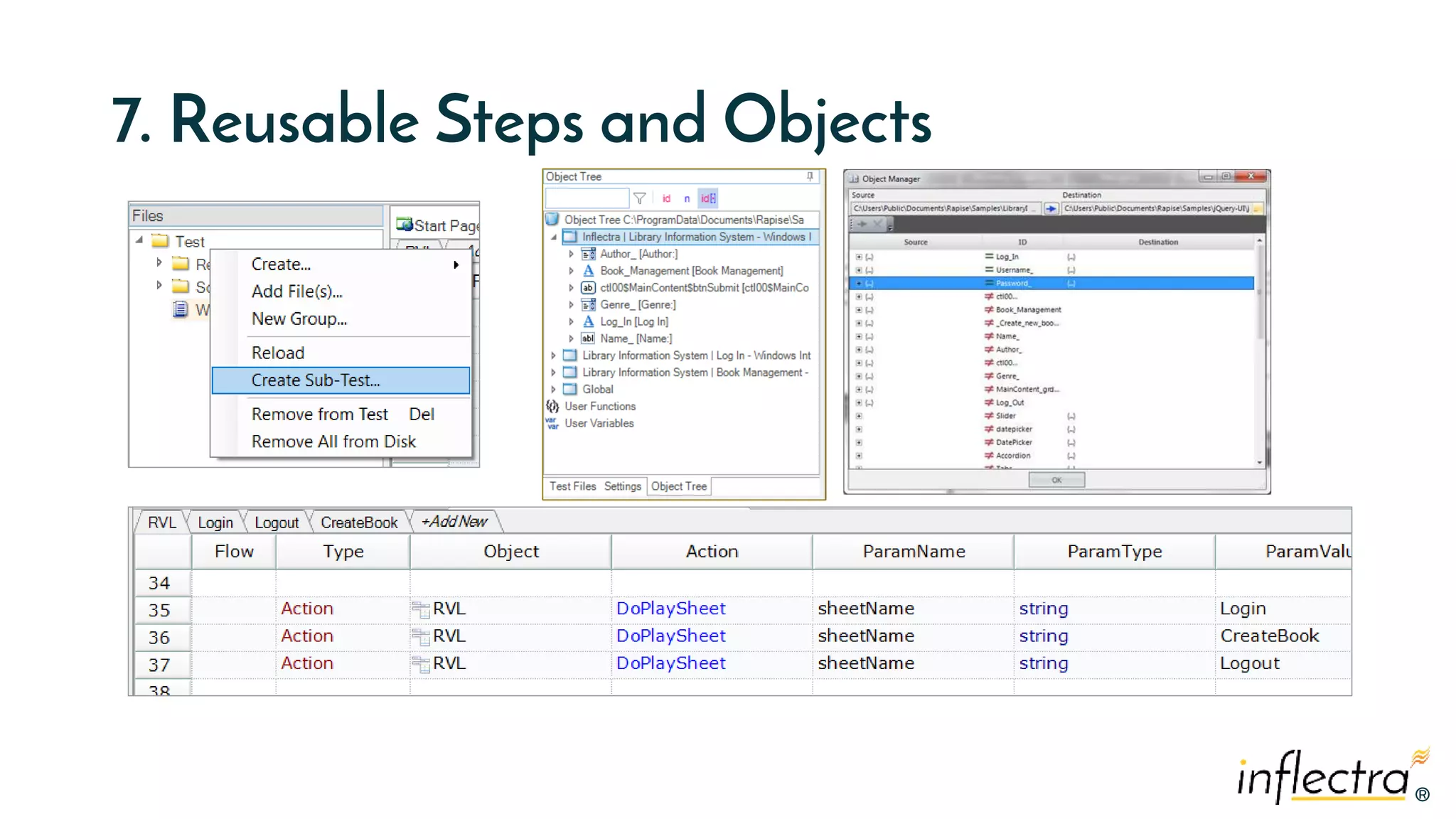Viewport: 1456px width, 819px height.
Task: Choose Remove All from Disk in context menu
Action: pyautogui.click(x=341, y=442)
